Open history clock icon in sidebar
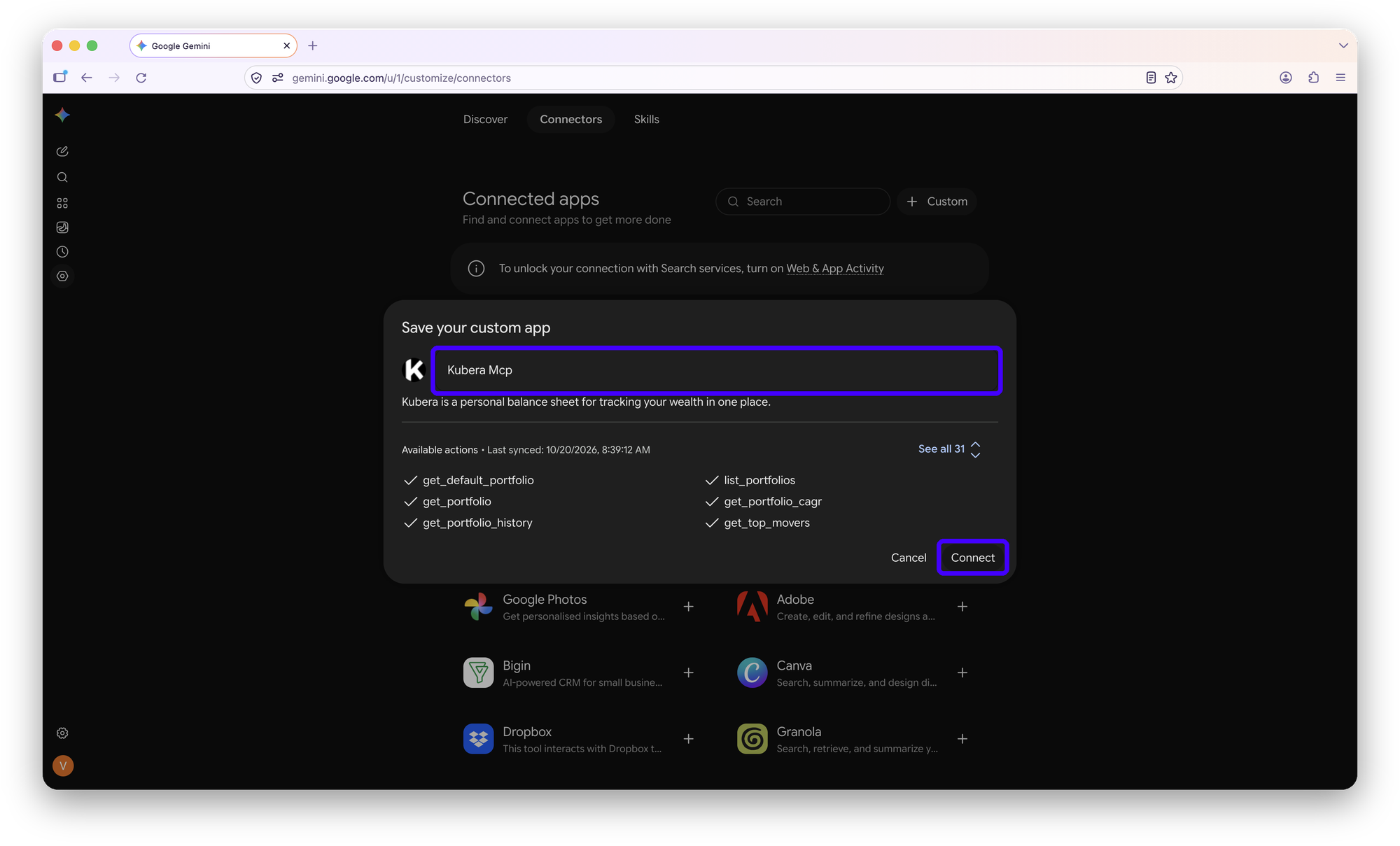 pos(62,252)
